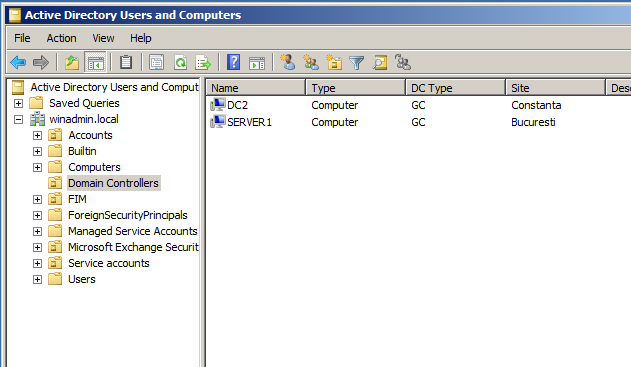Screen dimensions: 631x367
Task: Open the Help menu
Action: click(140, 38)
